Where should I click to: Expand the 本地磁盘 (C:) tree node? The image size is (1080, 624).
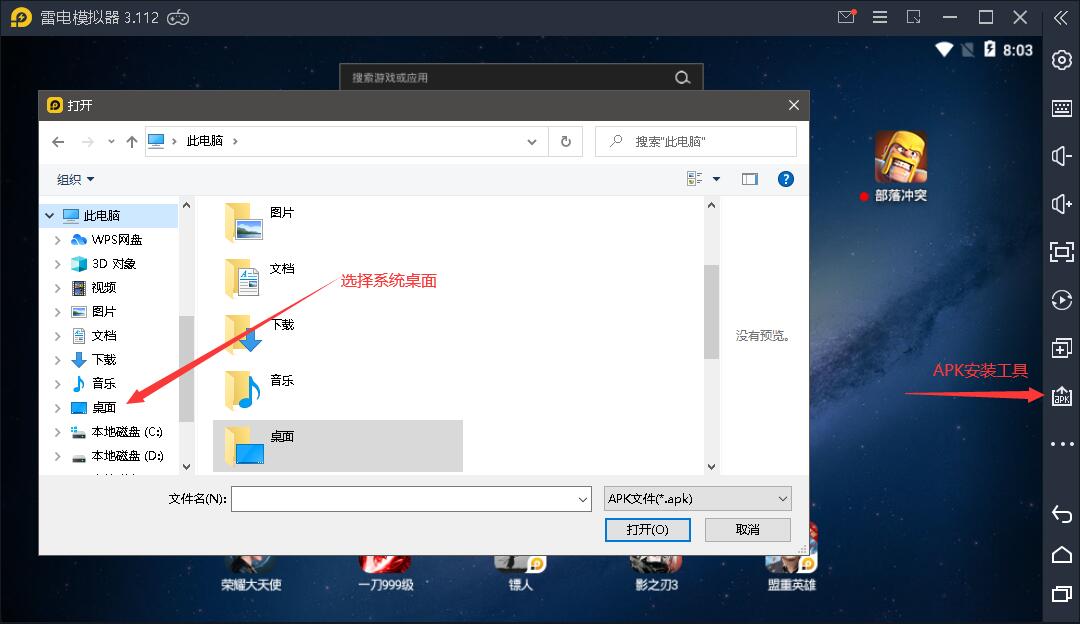[x=57, y=431]
